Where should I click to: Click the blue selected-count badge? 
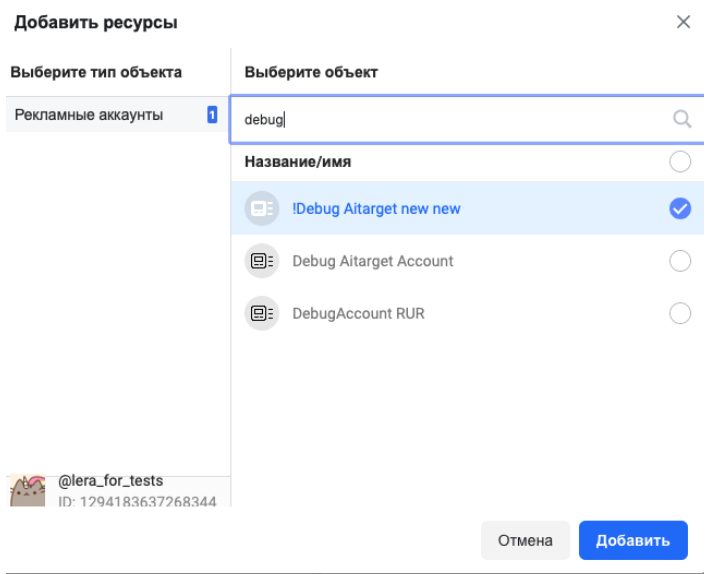coord(212,114)
